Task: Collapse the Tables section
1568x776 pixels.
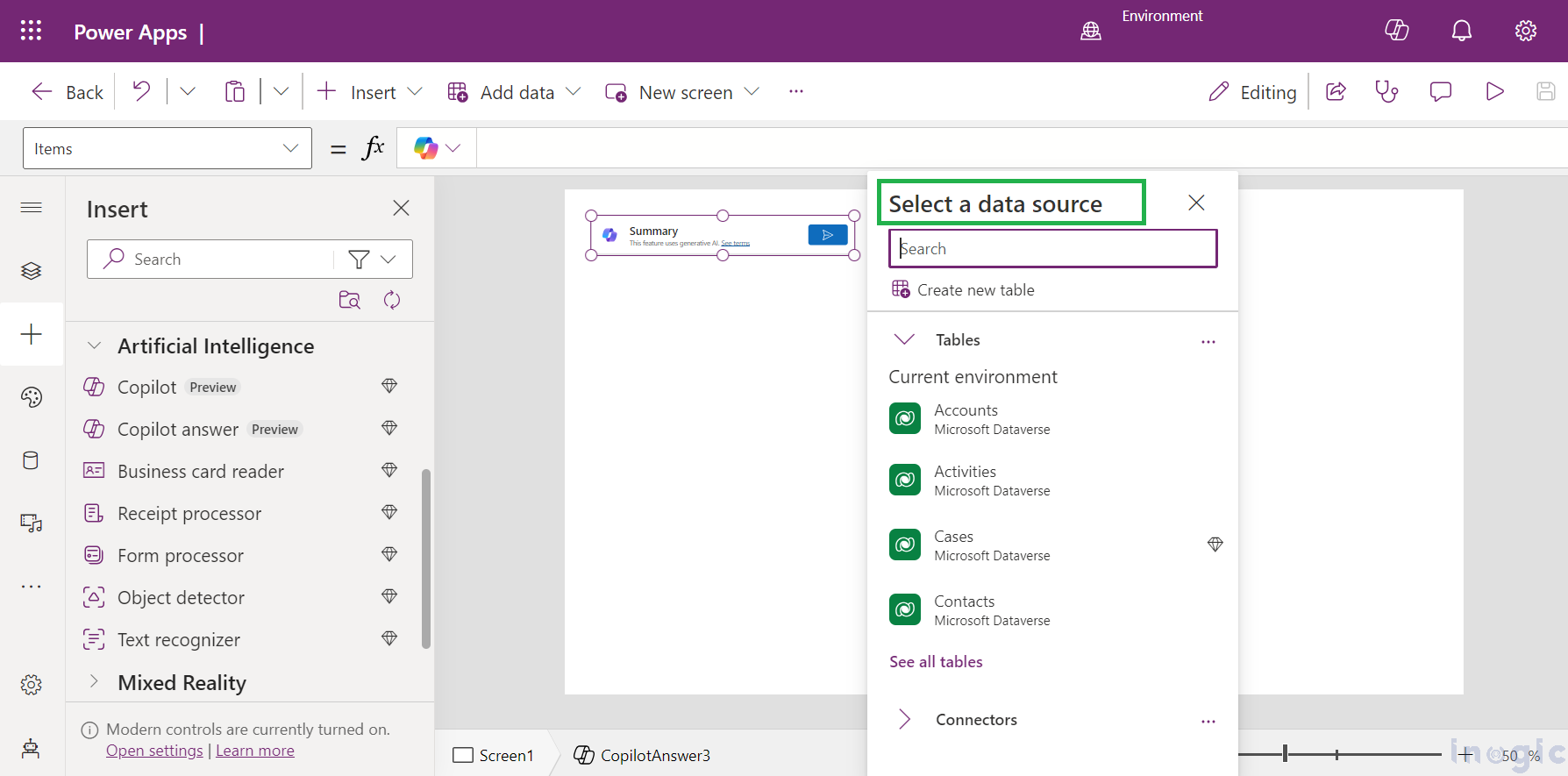Action: (904, 339)
